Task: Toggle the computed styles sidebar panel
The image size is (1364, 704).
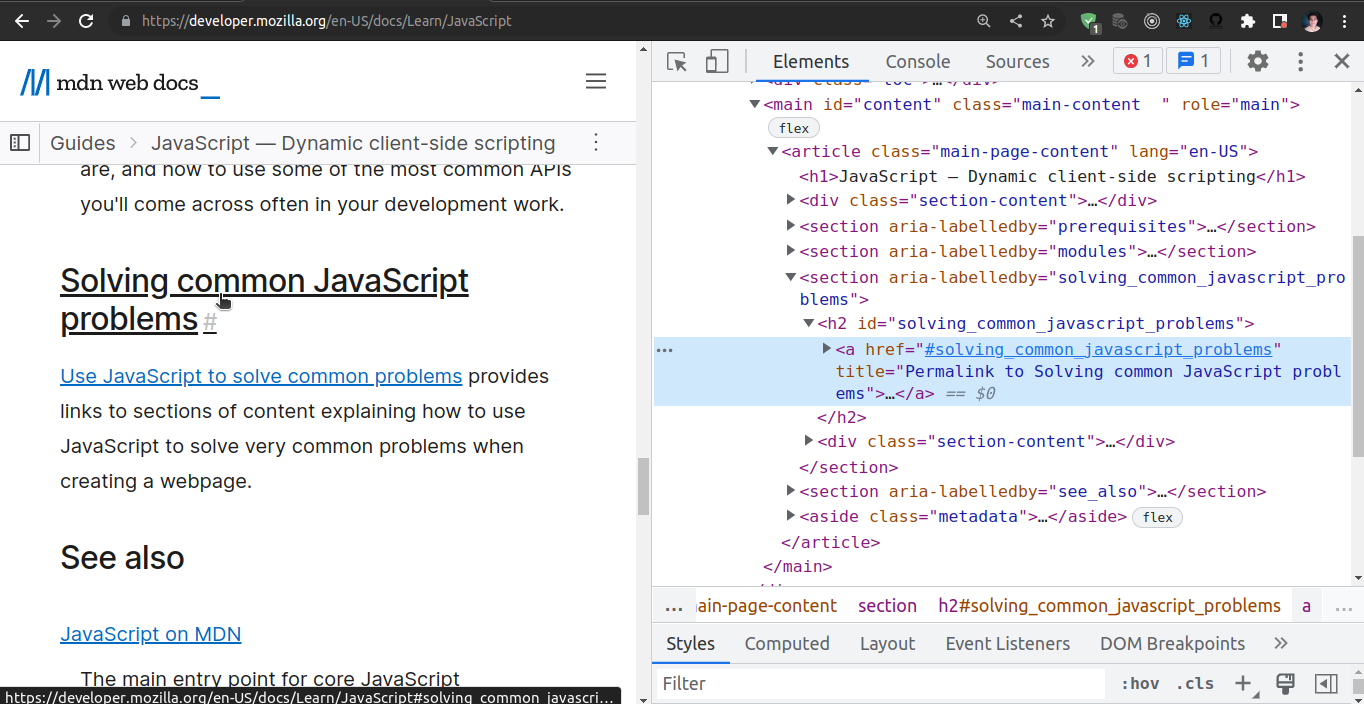Action: tap(787, 643)
